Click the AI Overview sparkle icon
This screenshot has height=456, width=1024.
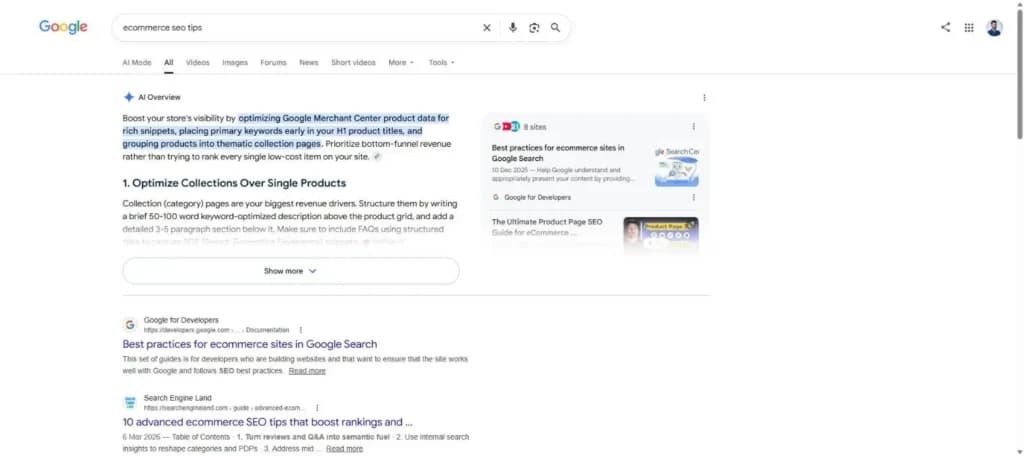(129, 97)
